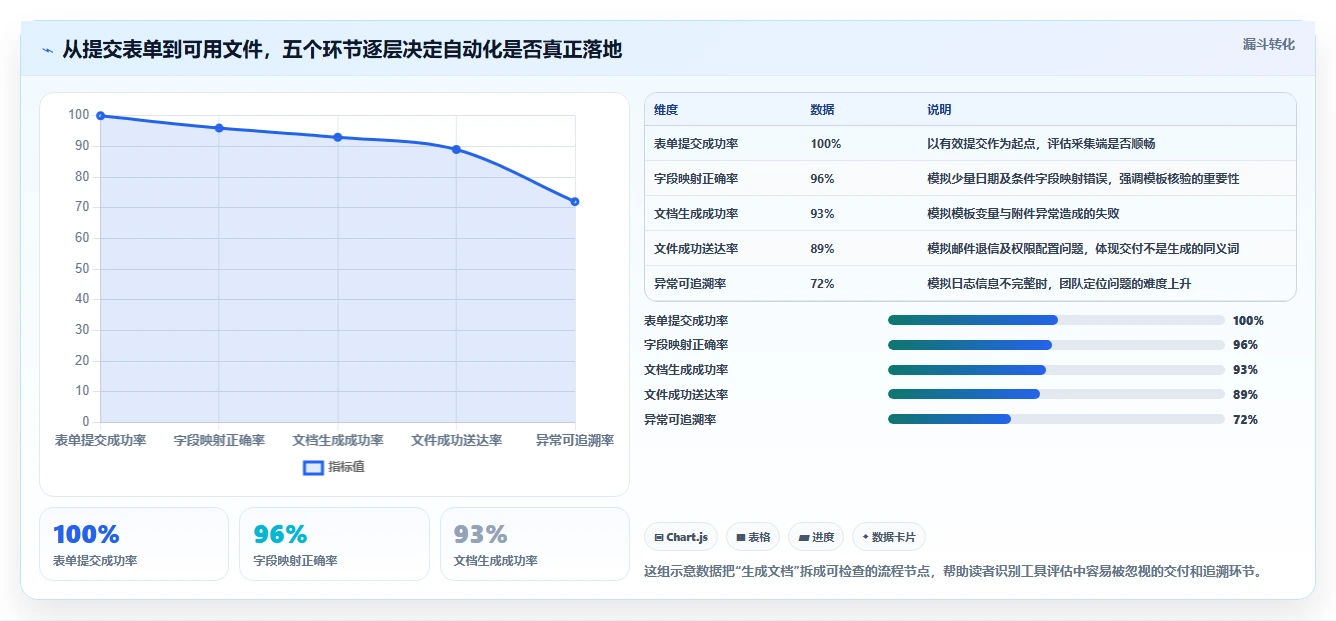
Task: Click the 文档生成成功率 progress bar
Action: click(1056, 370)
